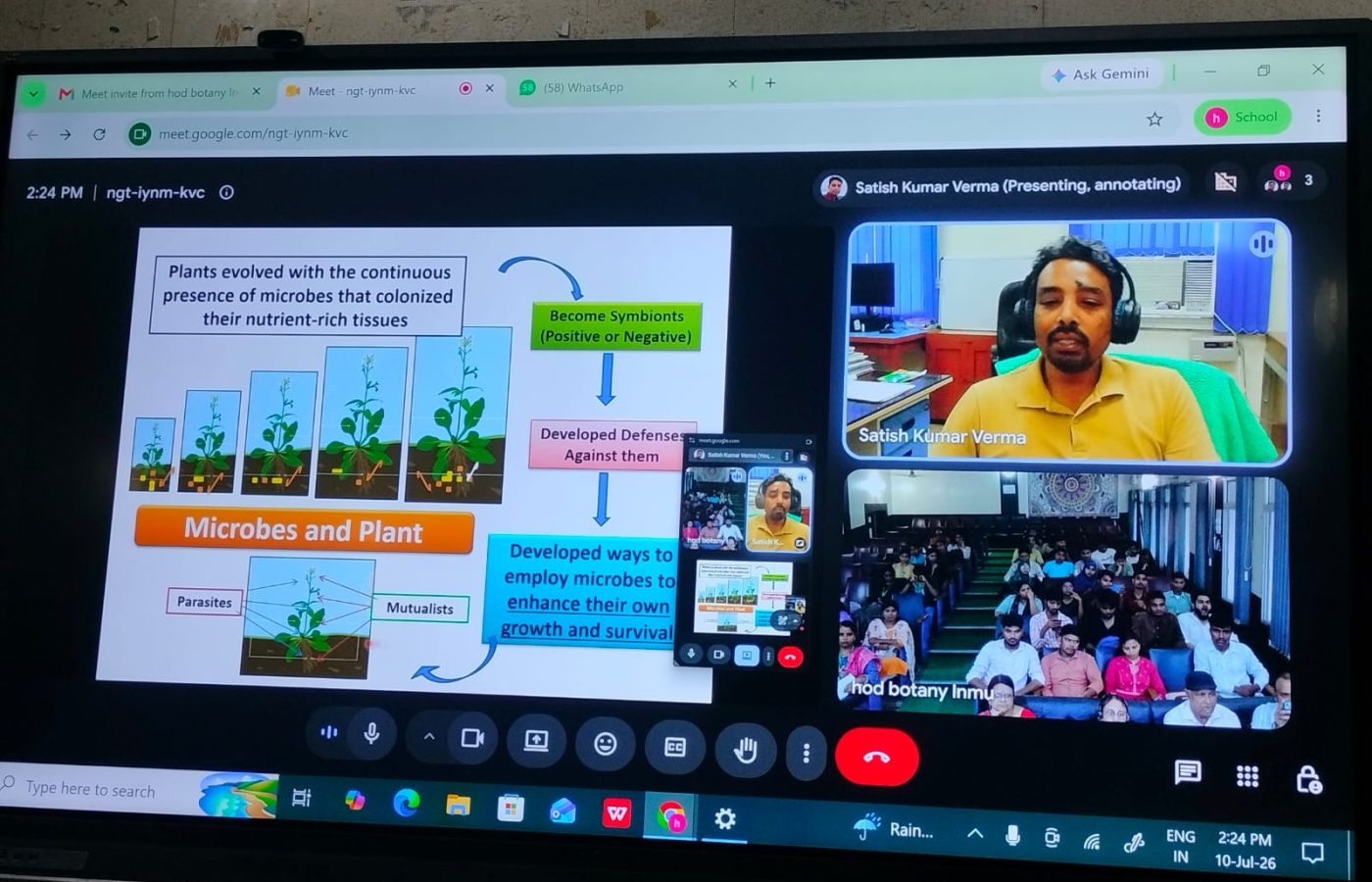
Task: Open the meeting activities grid icon
Action: tap(1248, 776)
